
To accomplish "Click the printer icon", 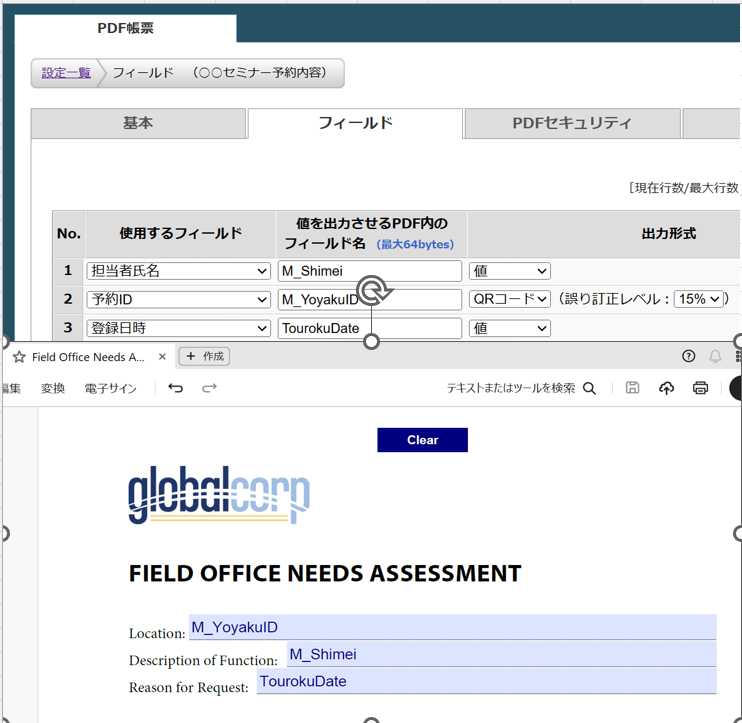I will click(700, 388).
